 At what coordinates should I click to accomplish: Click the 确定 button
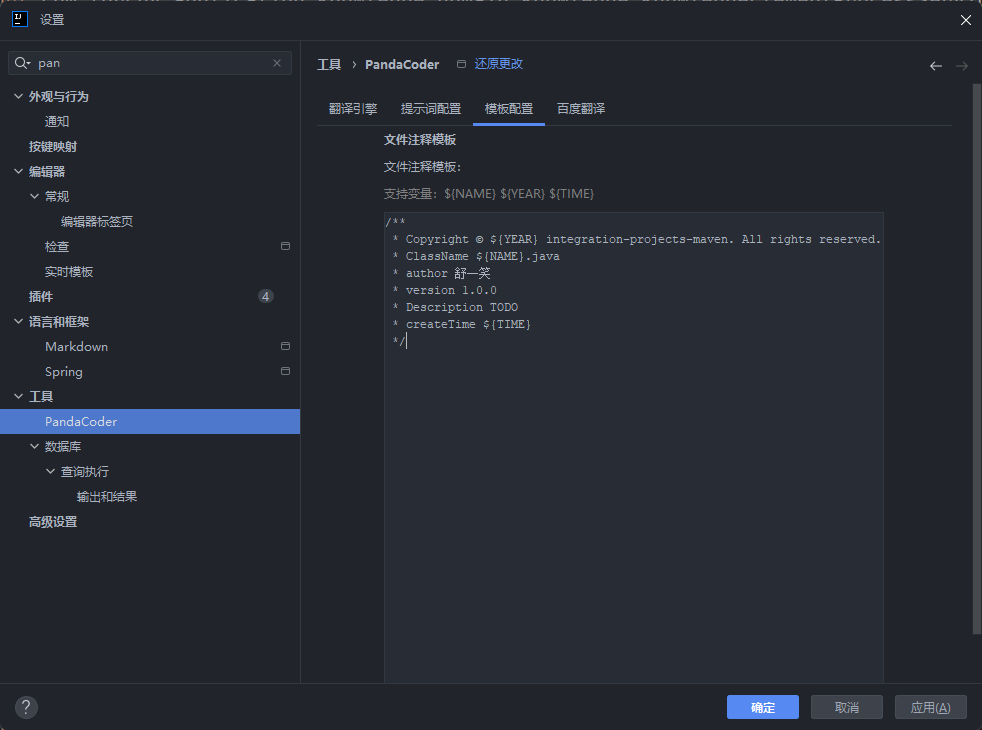coord(763,707)
